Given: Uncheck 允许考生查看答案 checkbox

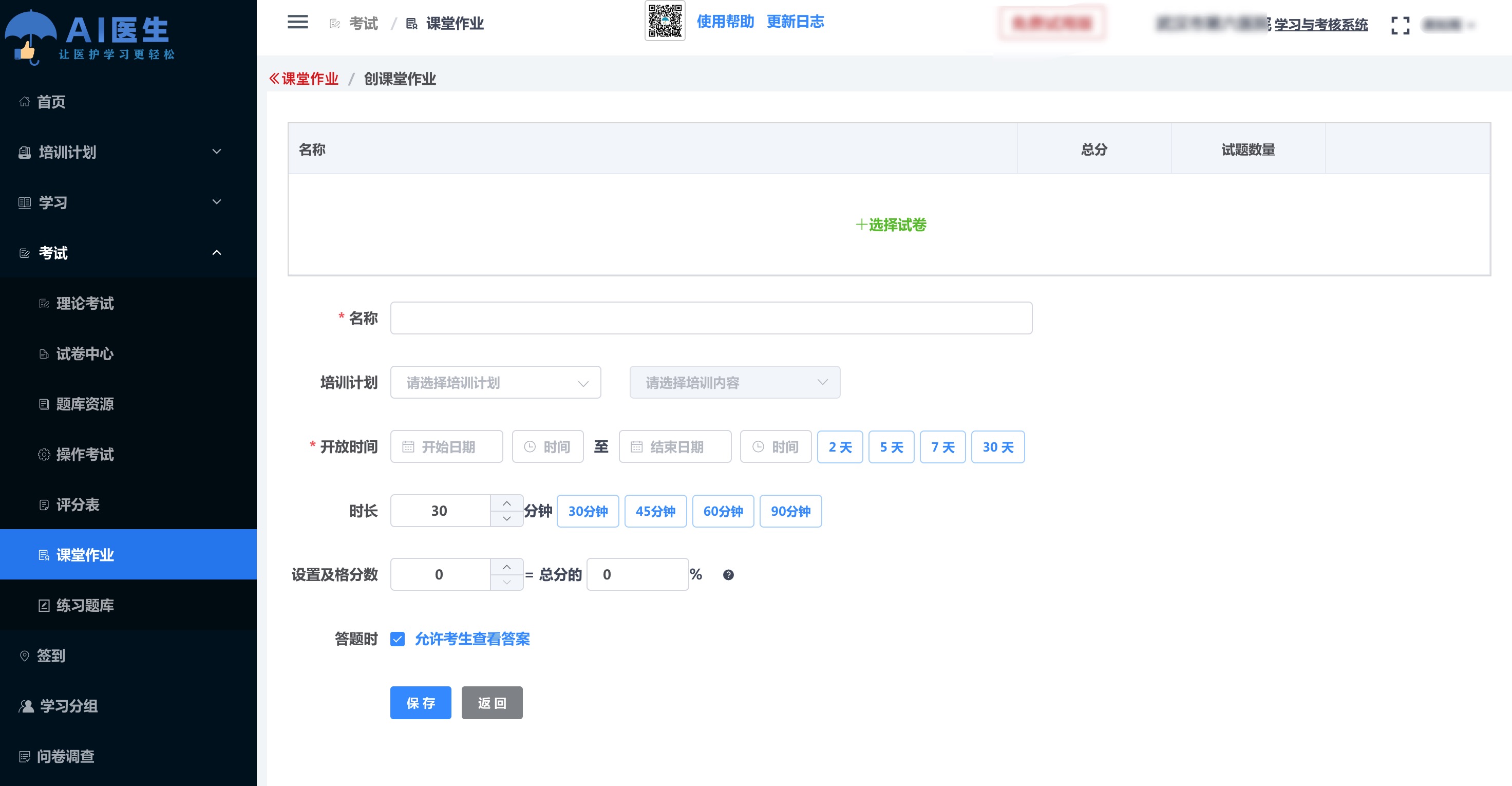Looking at the screenshot, I should (398, 639).
